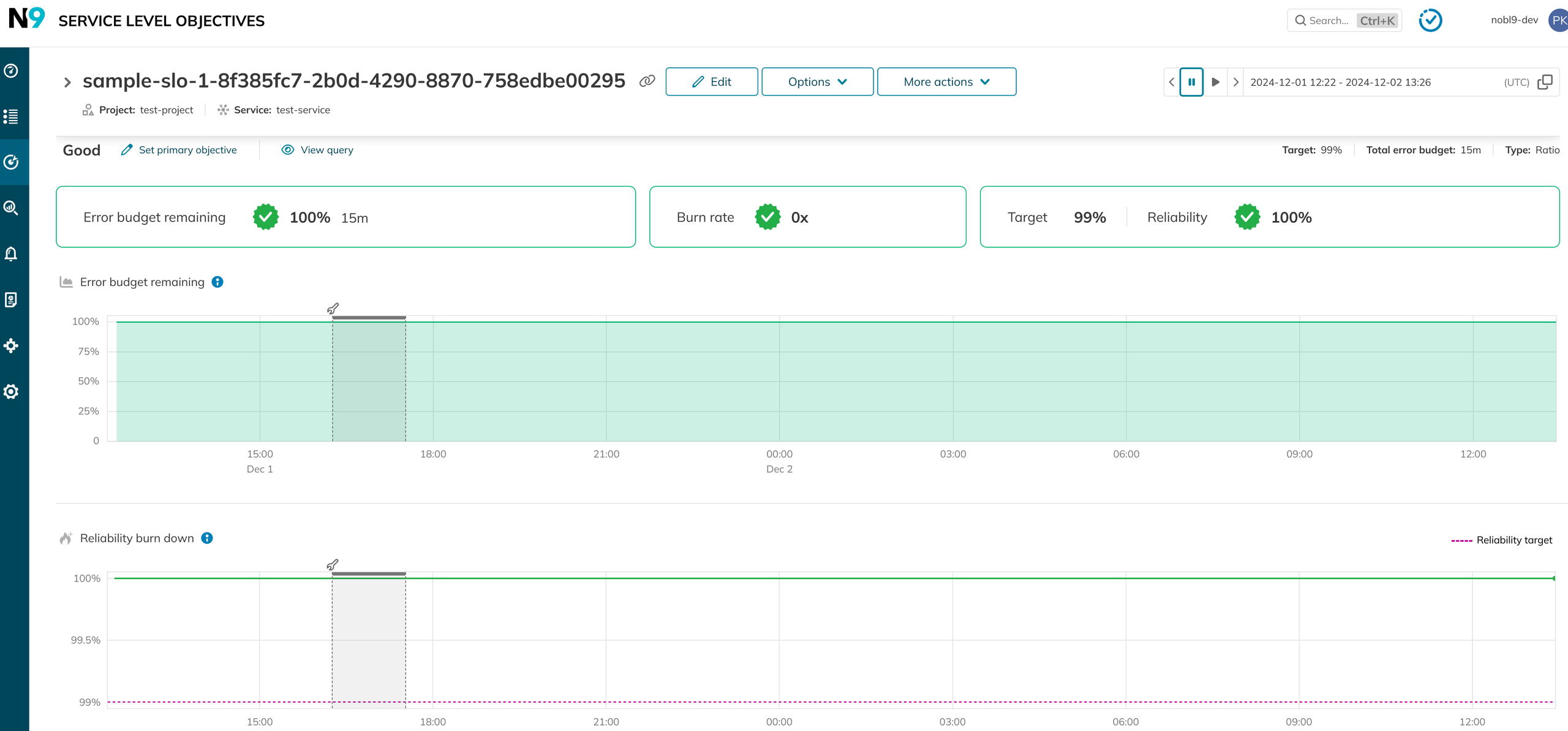Open the SLO analysis magnifier sidebar icon
The image size is (1568, 731).
coord(11,208)
